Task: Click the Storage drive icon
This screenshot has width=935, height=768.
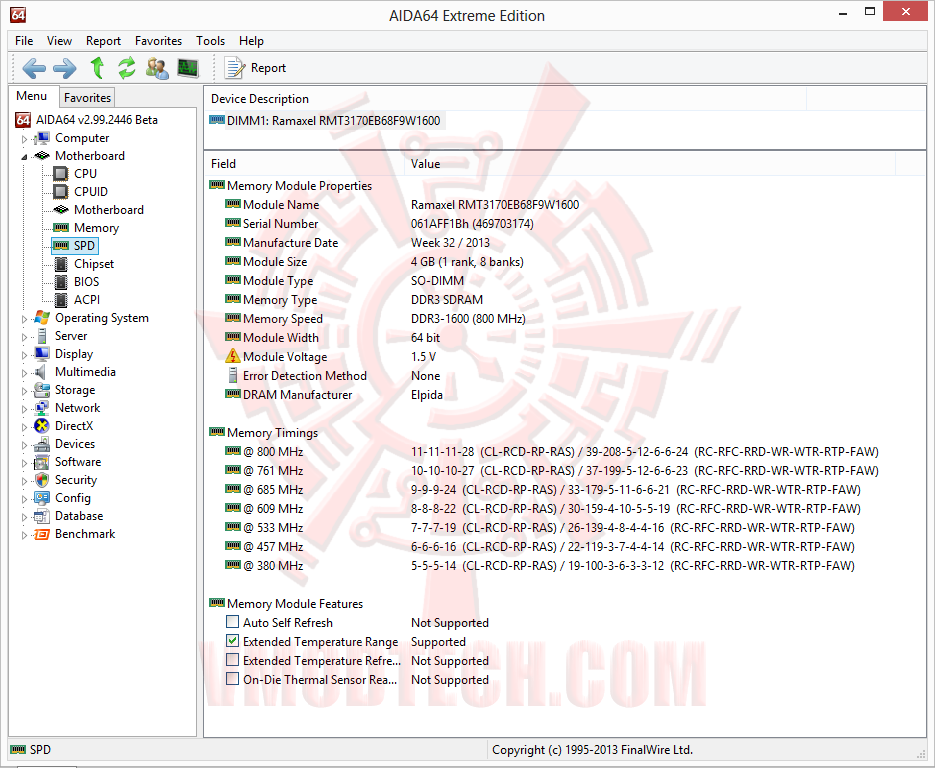Action: click(x=42, y=390)
